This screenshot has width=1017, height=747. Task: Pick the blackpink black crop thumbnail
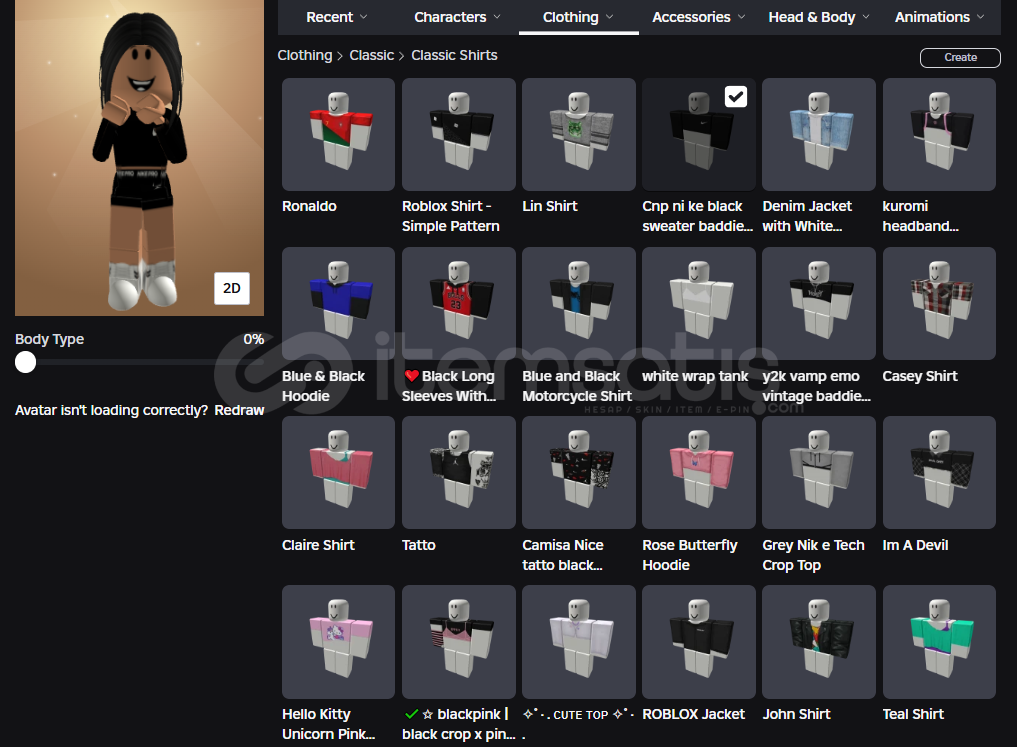[x=459, y=642]
